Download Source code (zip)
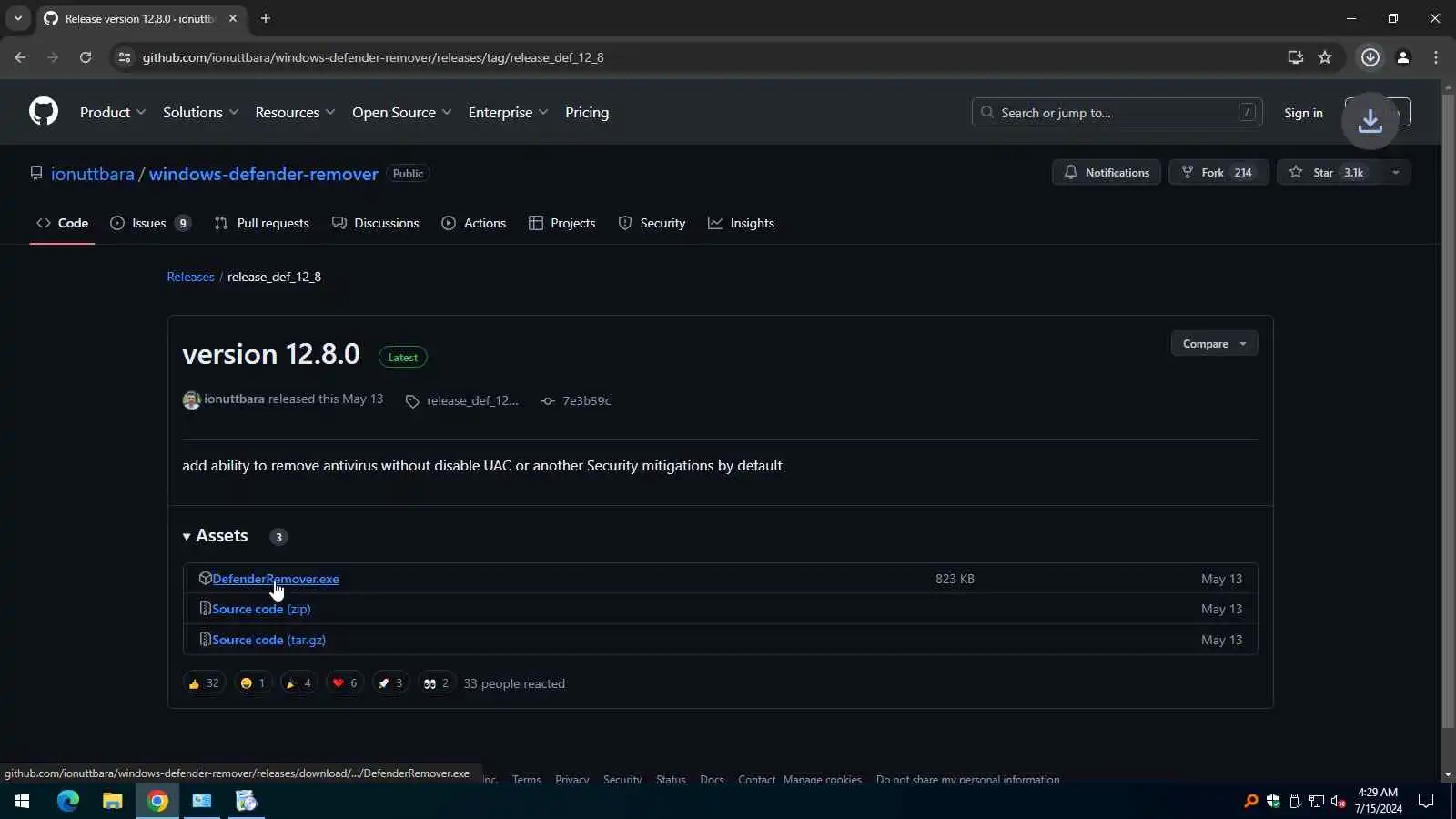Screen dimensions: 1456x819 coord(261,609)
